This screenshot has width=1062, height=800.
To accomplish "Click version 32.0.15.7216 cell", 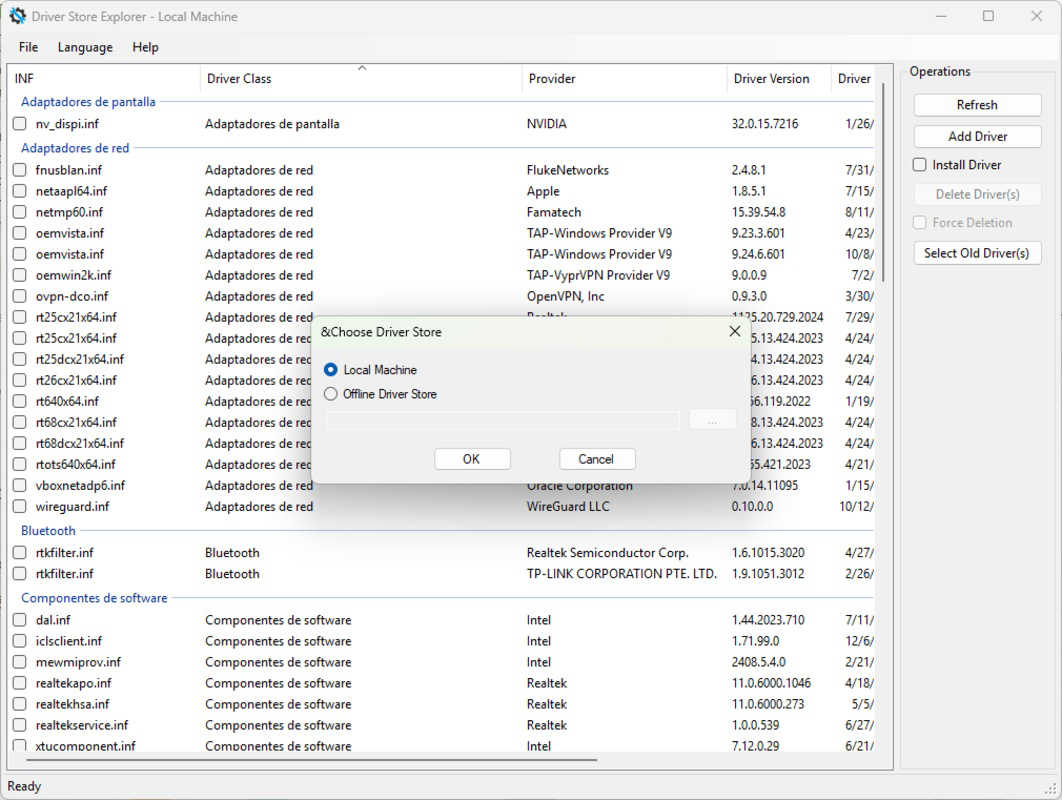I will (x=765, y=124).
